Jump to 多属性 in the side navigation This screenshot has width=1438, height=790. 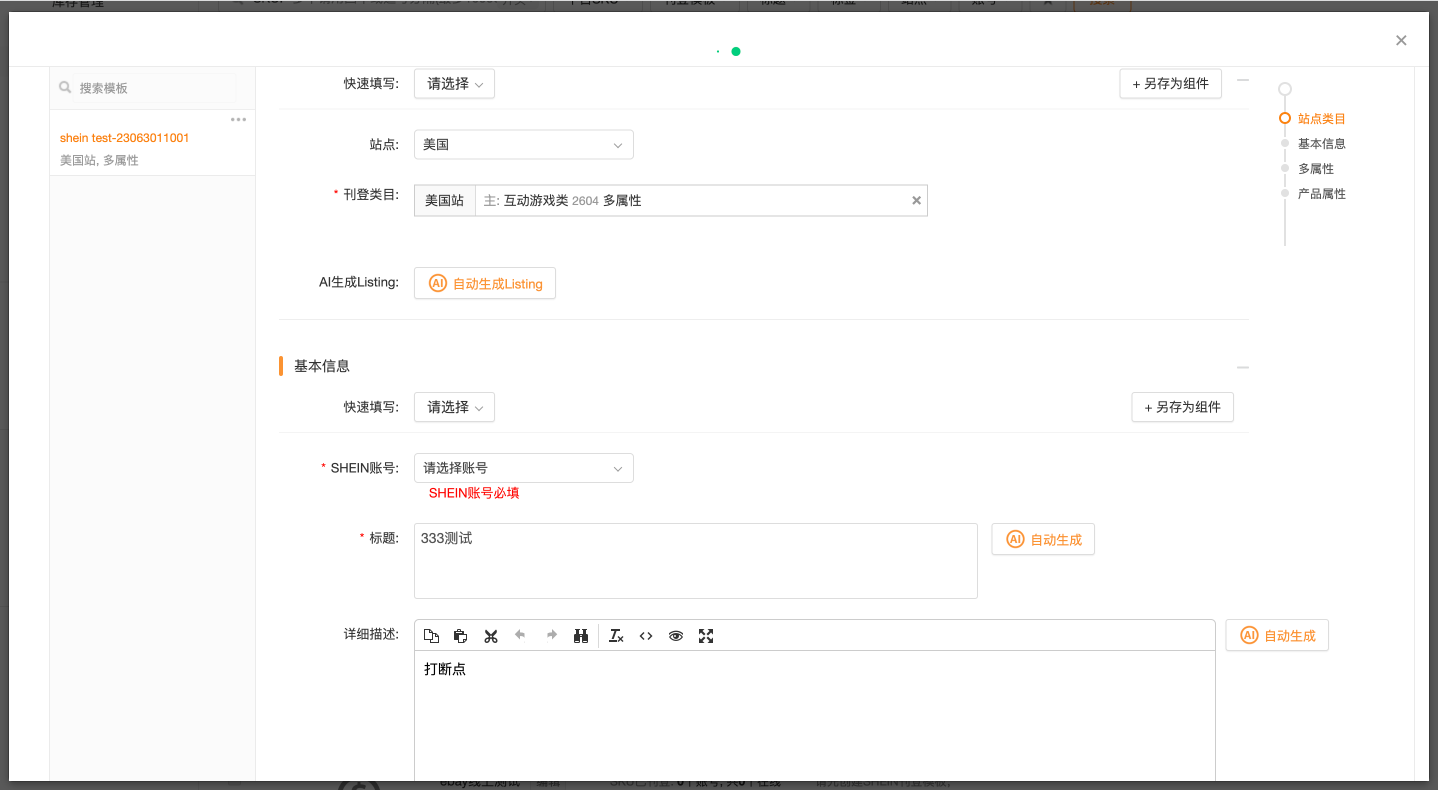tap(1315, 169)
